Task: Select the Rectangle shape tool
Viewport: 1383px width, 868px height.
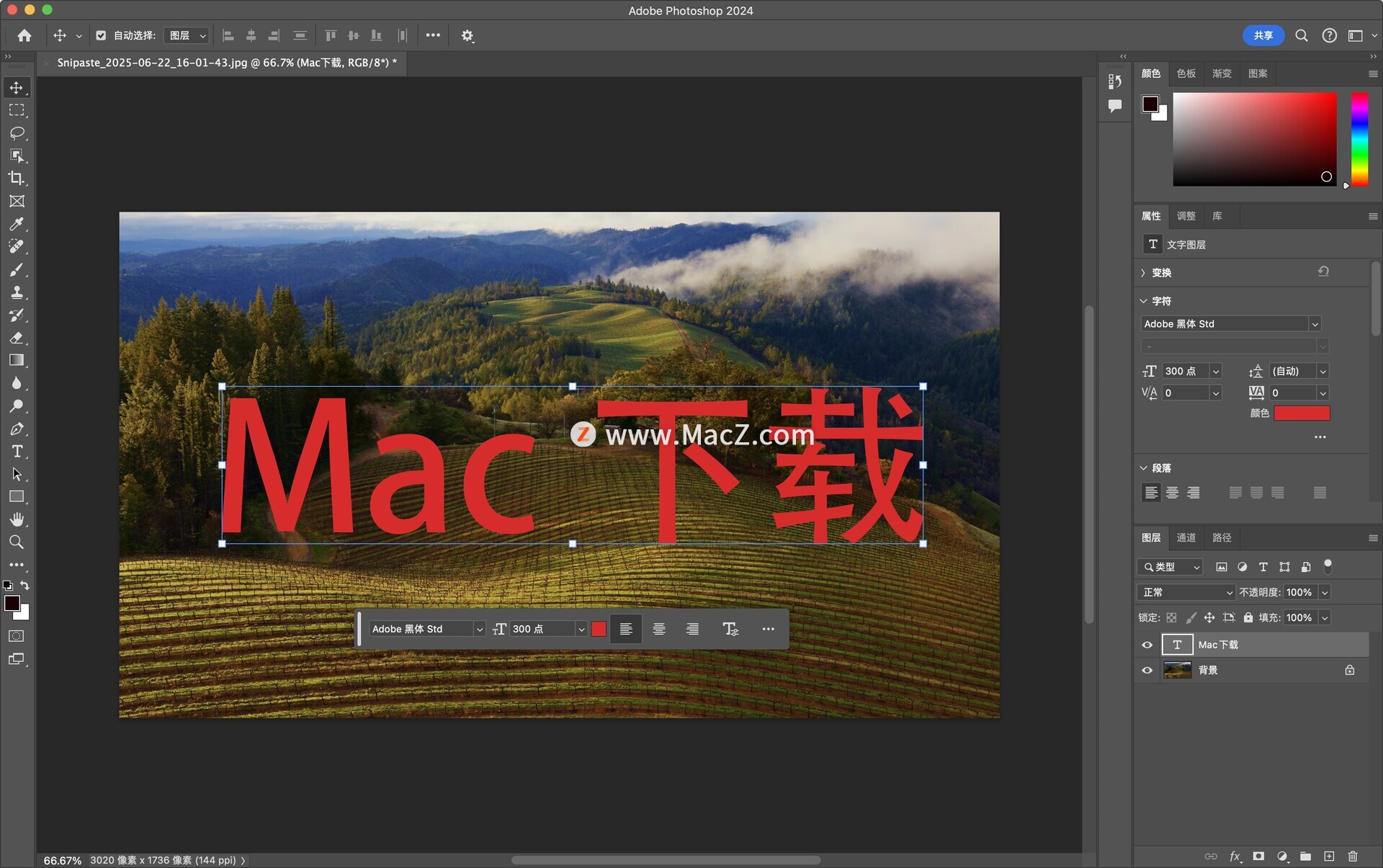Action: [x=17, y=496]
